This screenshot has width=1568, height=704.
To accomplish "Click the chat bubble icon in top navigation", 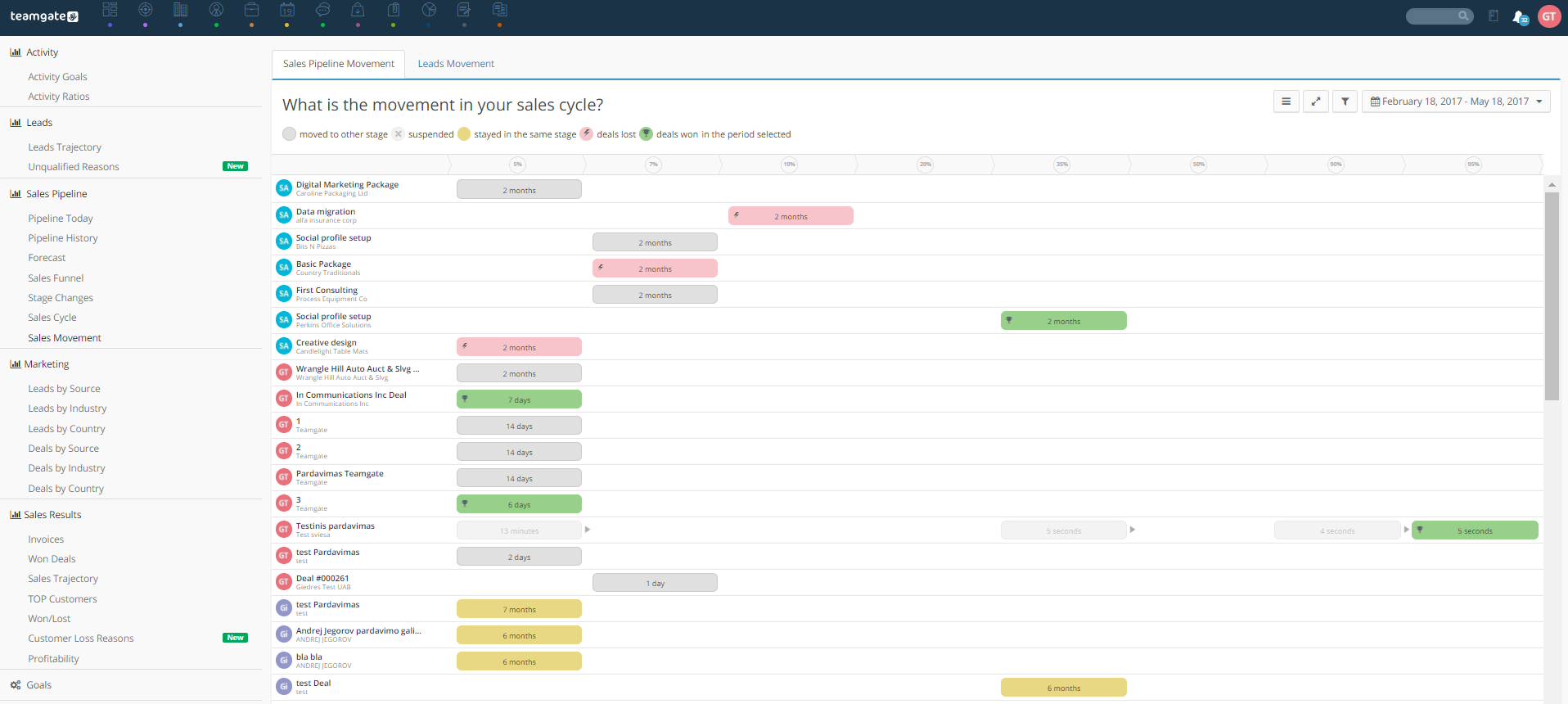I will 322,10.
